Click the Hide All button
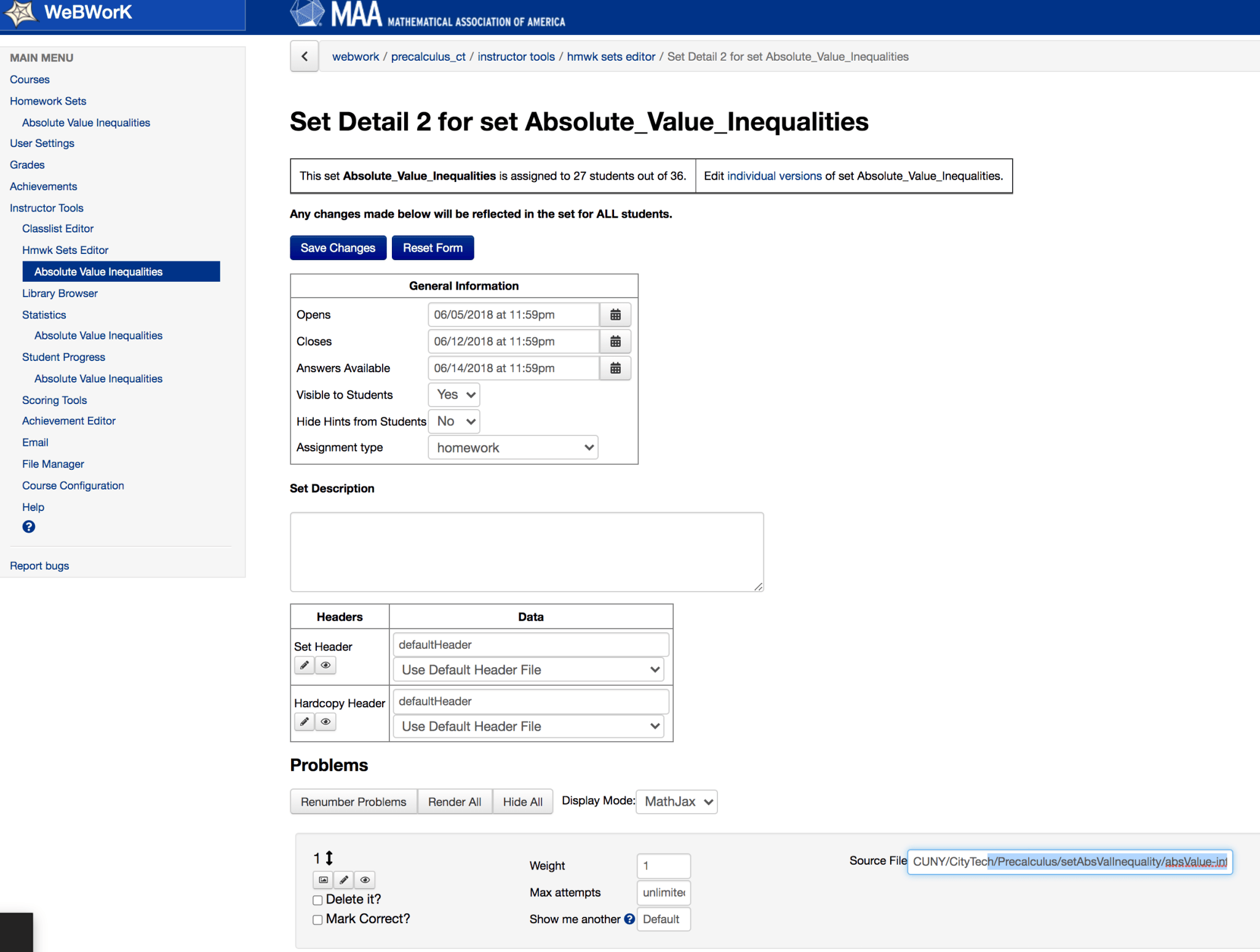Viewport: 1260px width, 952px height. click(522, 802)
